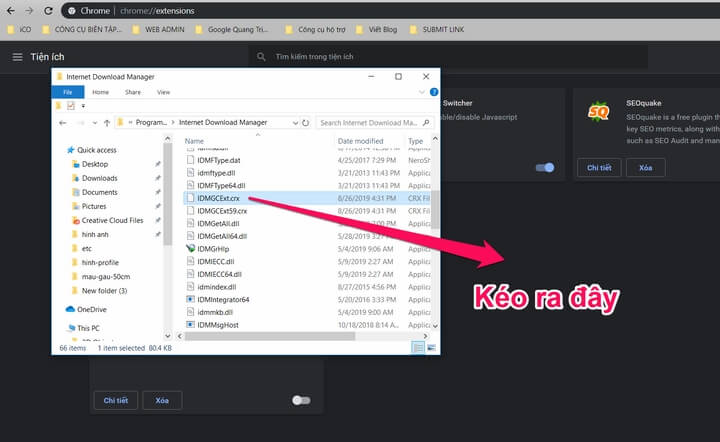This screenshot has height=442, width=720.
Task: Enable the disabled extension toggle at bottom
Action: coord(301,400)
